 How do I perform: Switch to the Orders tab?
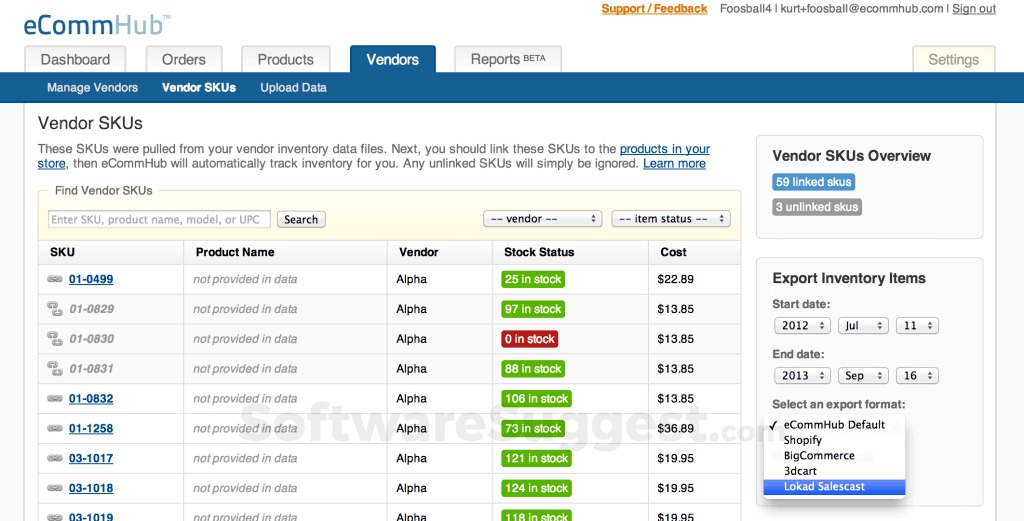(x=184, y=60)
